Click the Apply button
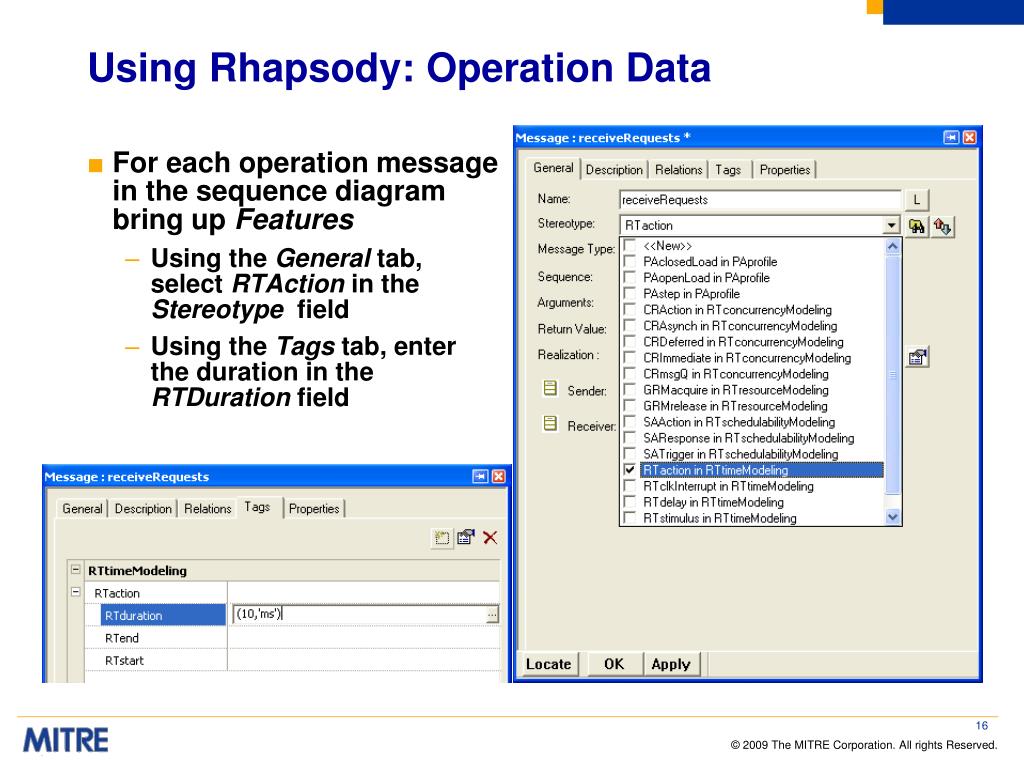1024x768 pixels. coord(671,664)
